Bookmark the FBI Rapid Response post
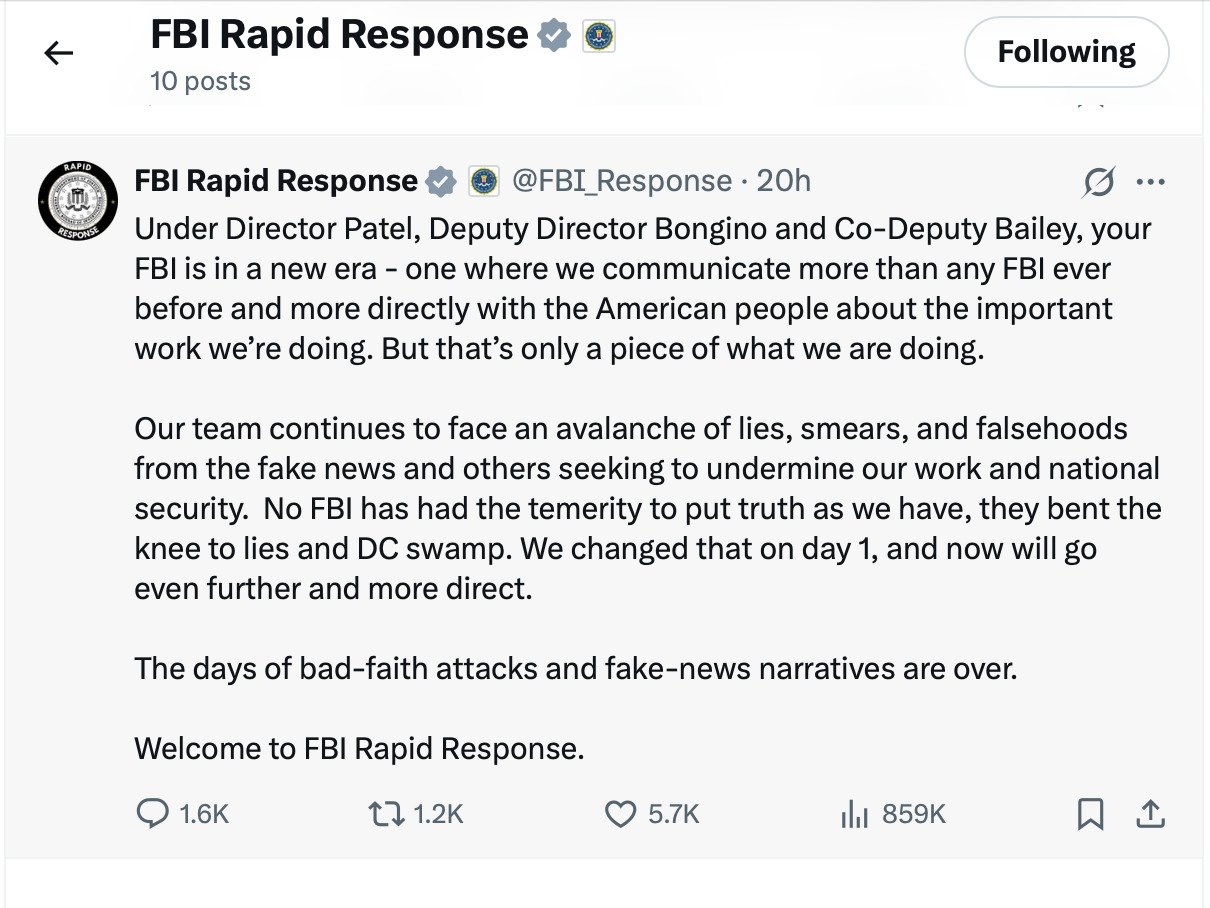Screen dimensions: 1210x908 pyautogui.click(x=1090, y=814)
